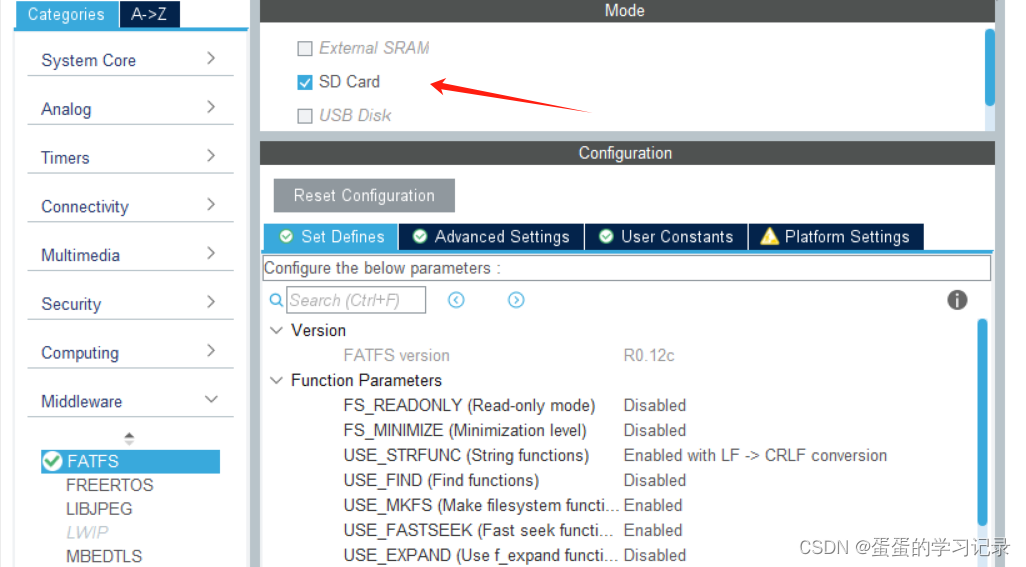
Task: Open the Platform Settings tab
Action: coord(836,237)
